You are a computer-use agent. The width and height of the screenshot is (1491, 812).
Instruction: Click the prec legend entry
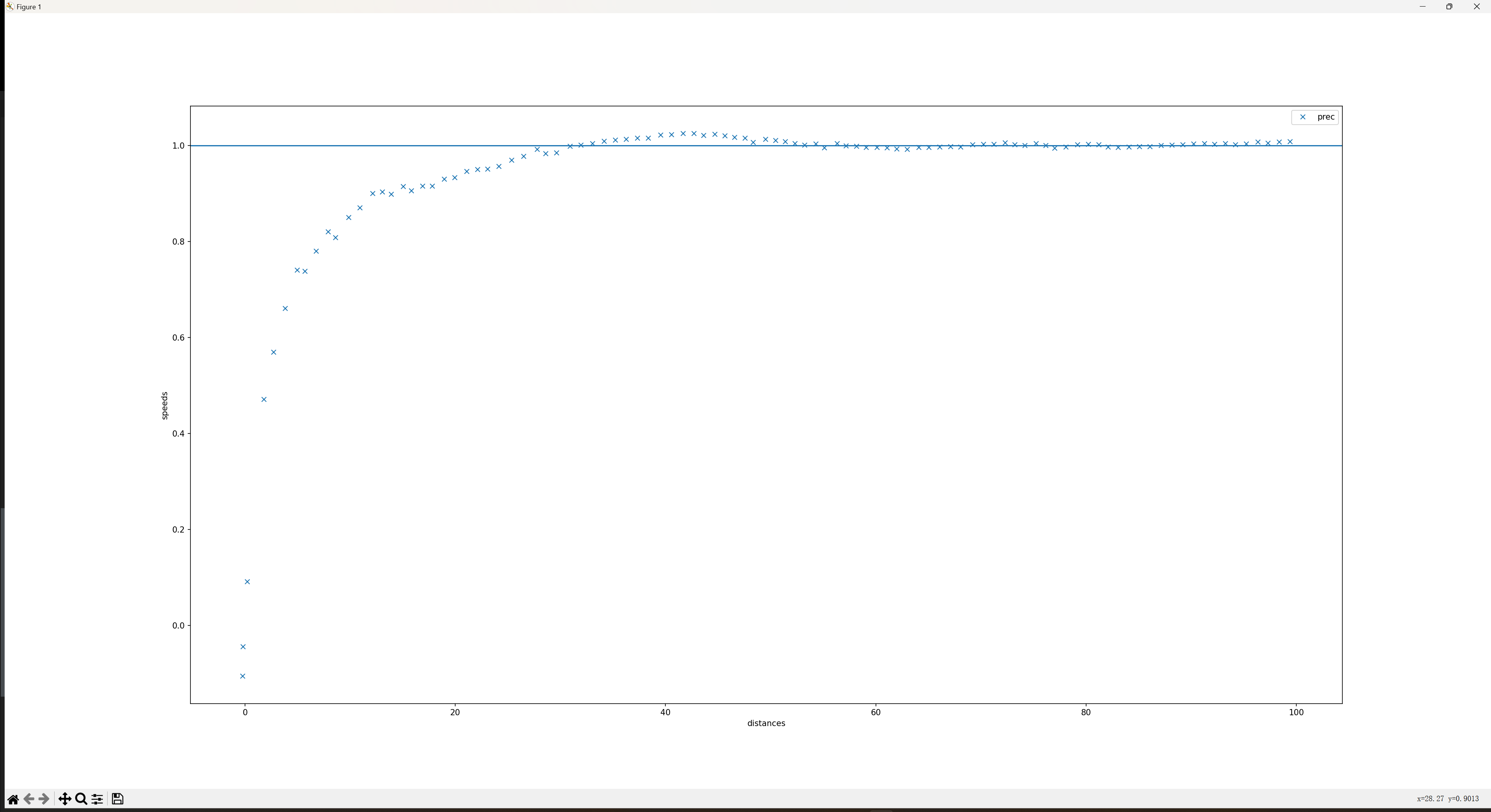(1325, 117)
